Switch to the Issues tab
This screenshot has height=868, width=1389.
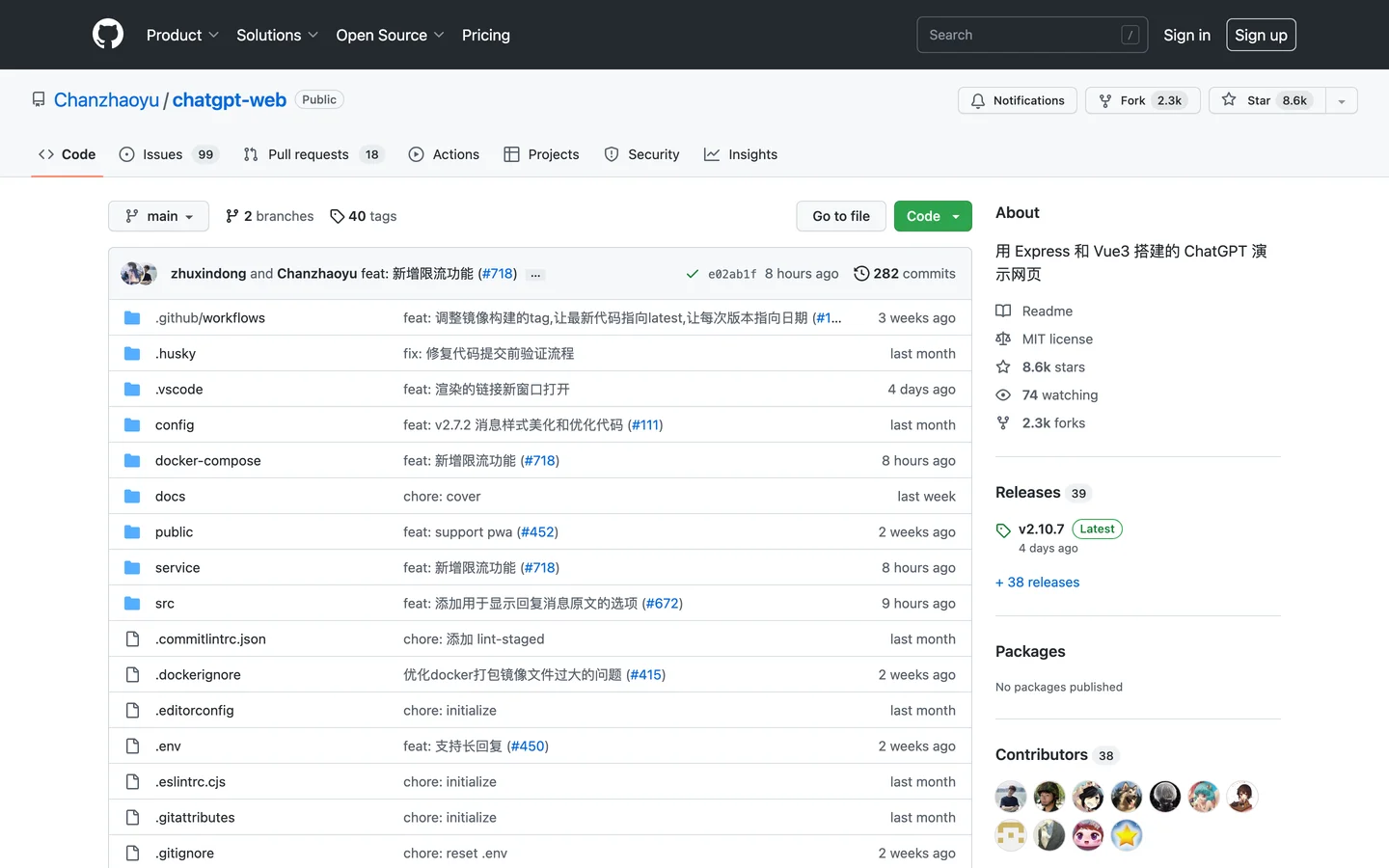coord(169,154)
